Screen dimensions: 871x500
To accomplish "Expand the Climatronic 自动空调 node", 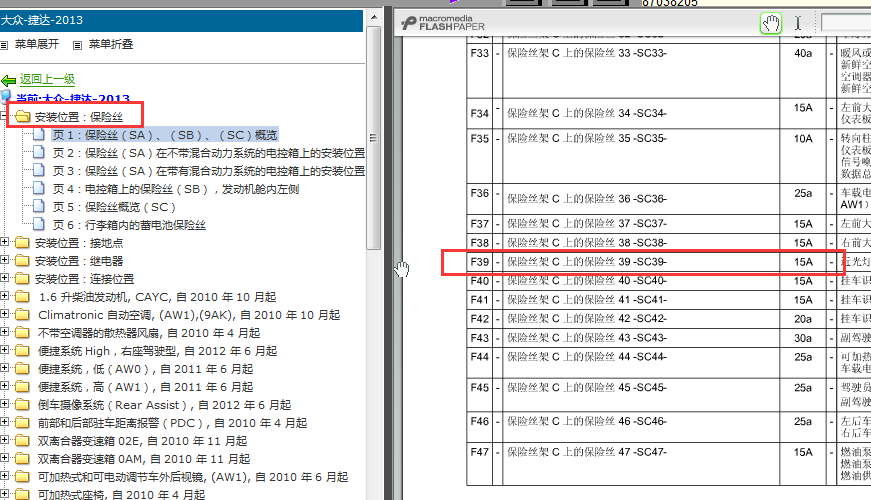I will [4, 313].
